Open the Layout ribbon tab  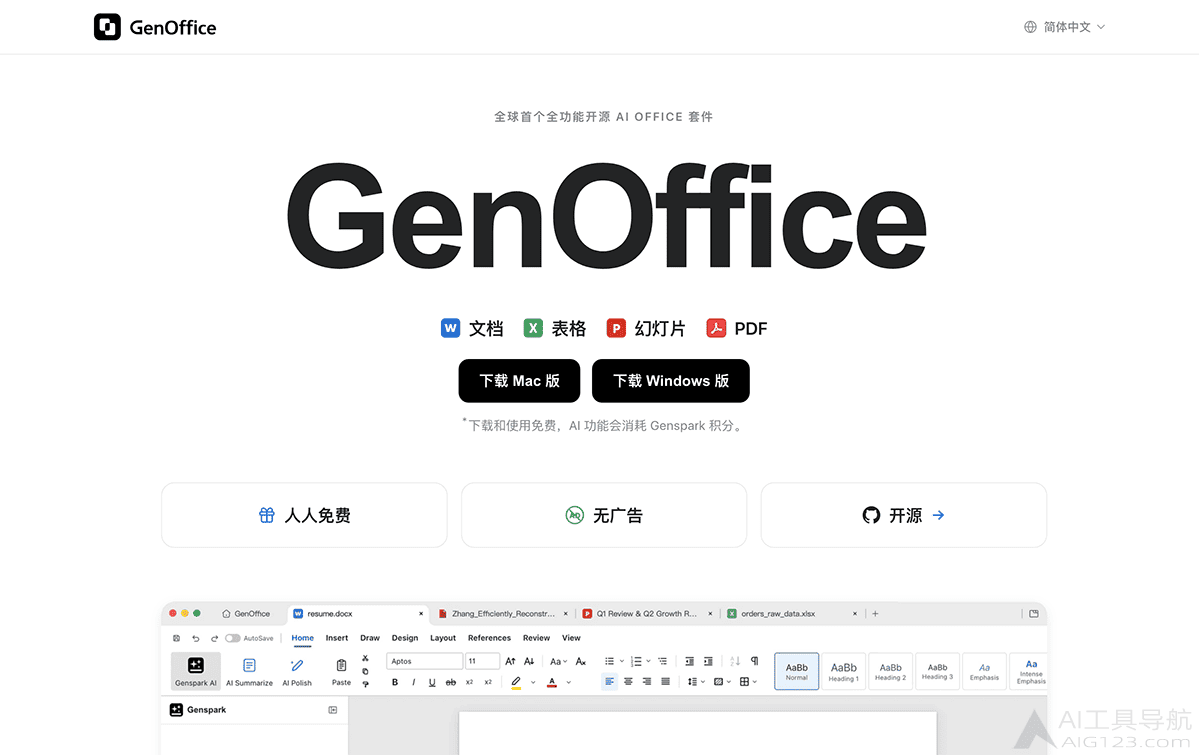click(443, 638)
